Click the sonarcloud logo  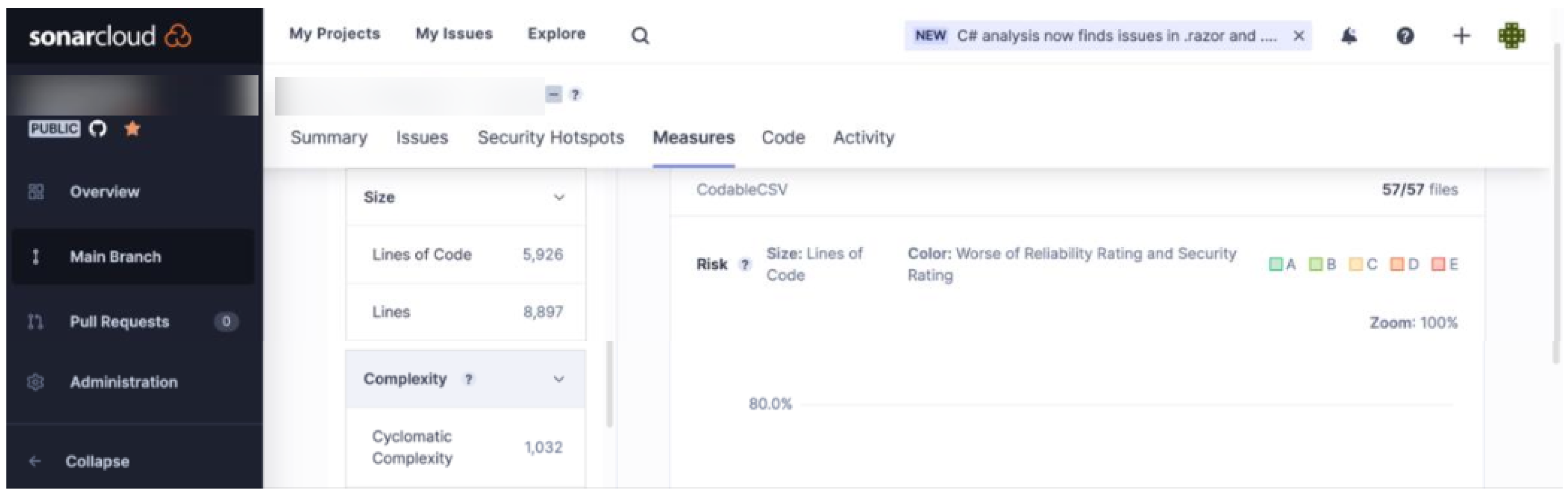click(x=110, y=36)
